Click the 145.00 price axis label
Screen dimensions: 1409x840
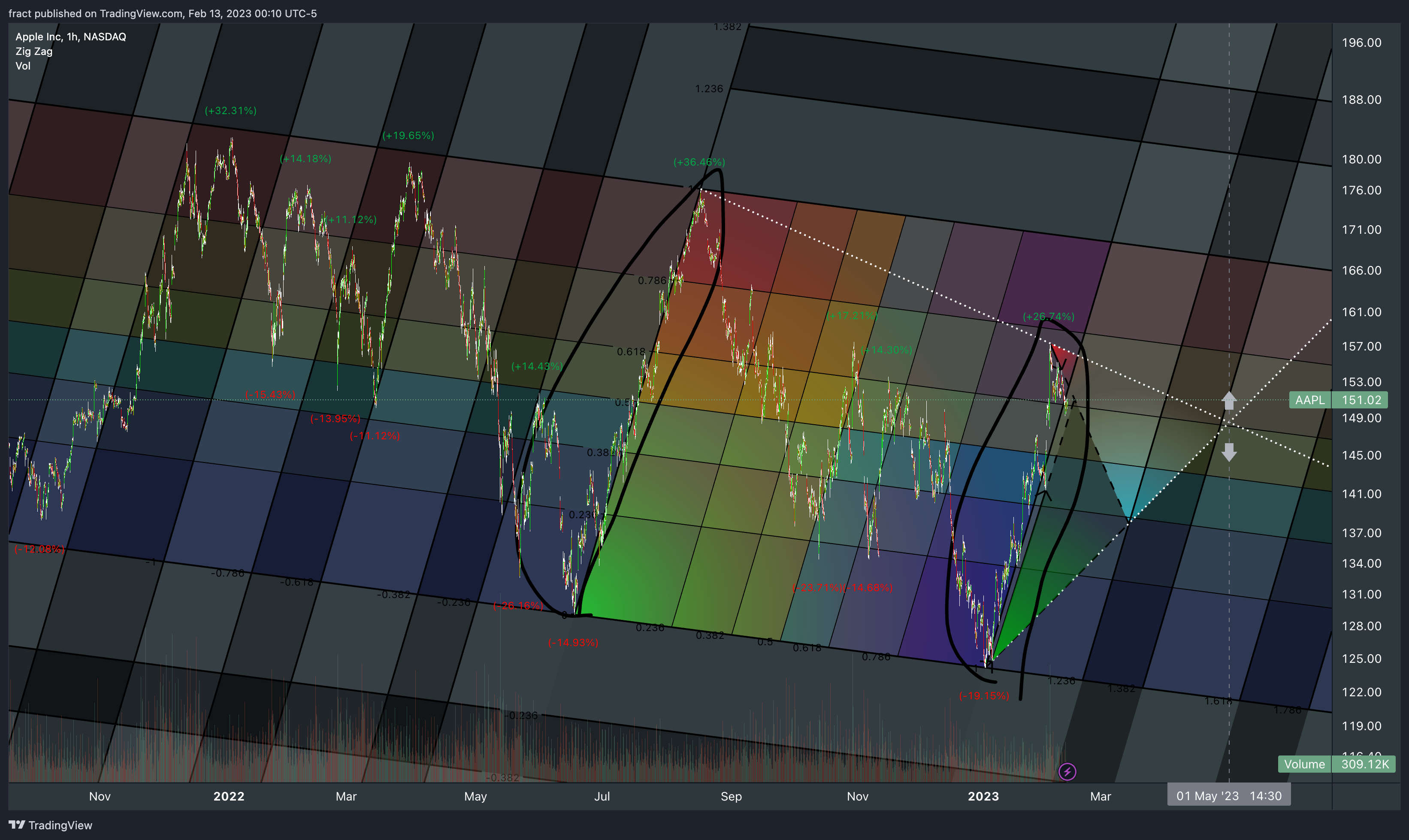1361,455
